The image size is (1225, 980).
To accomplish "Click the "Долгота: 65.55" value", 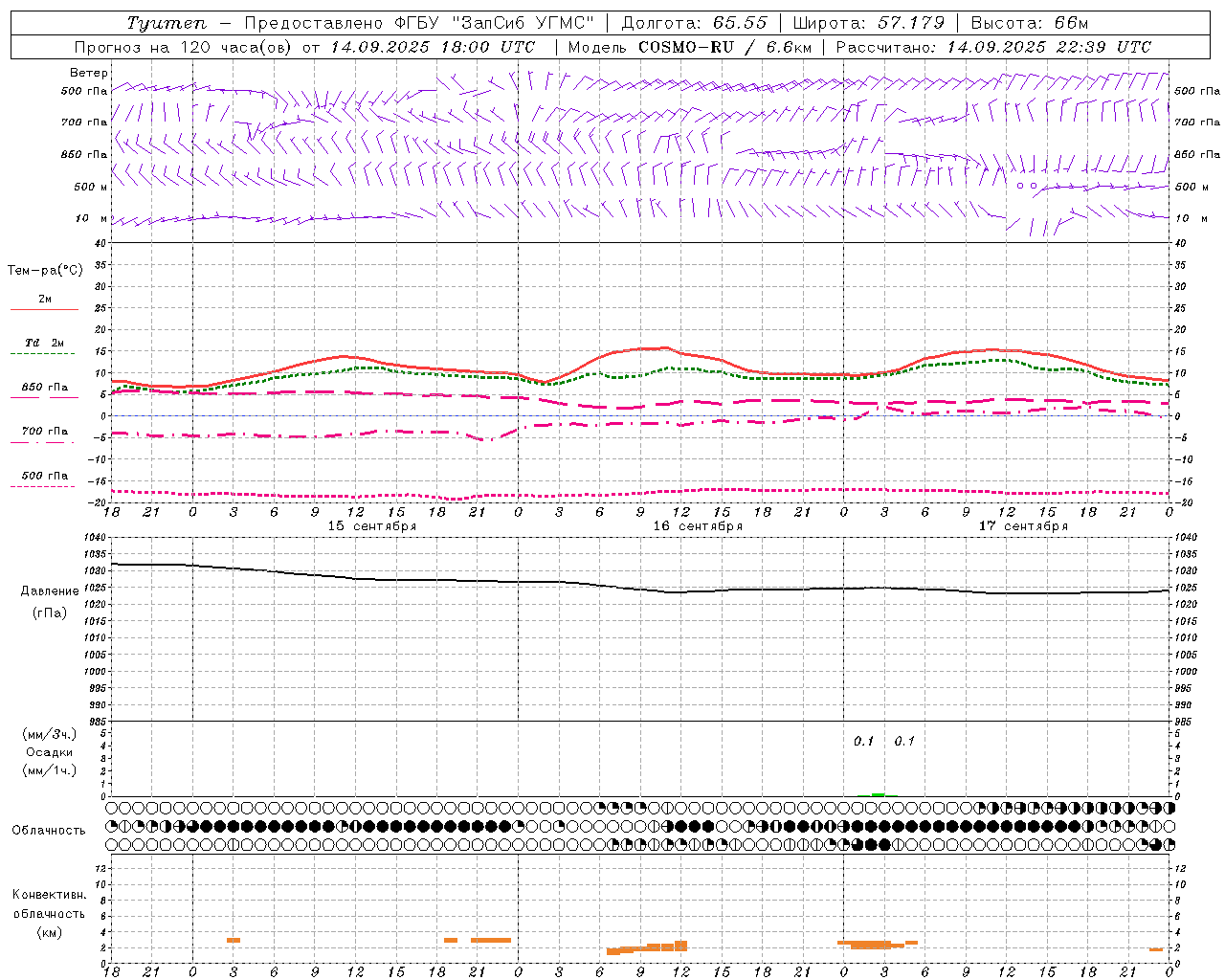I will (695, 23).
